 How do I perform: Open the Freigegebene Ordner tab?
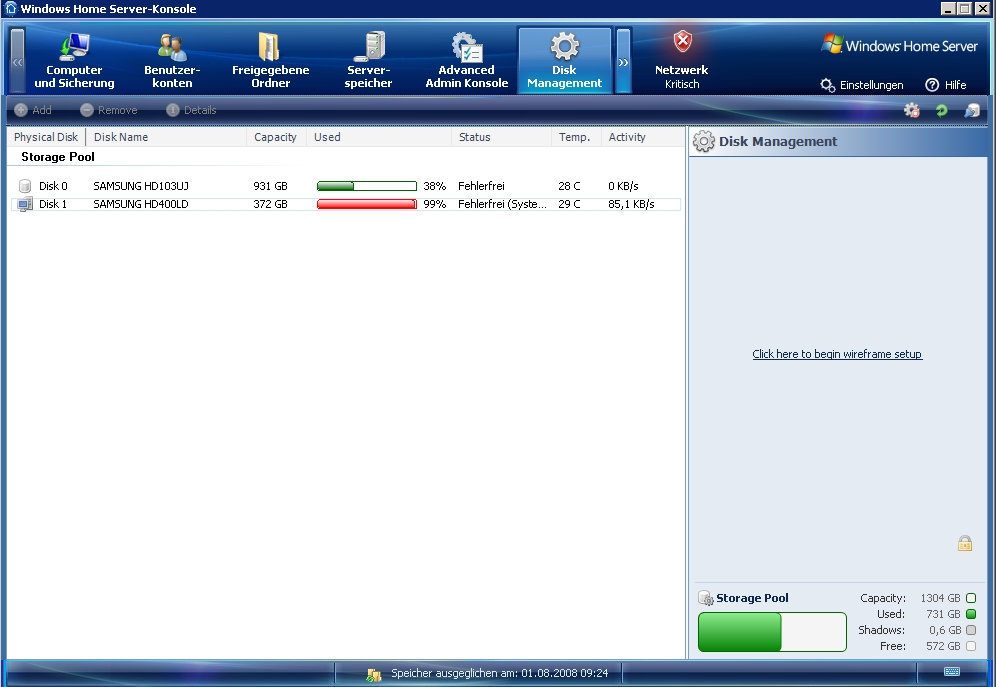click(271, 60)
